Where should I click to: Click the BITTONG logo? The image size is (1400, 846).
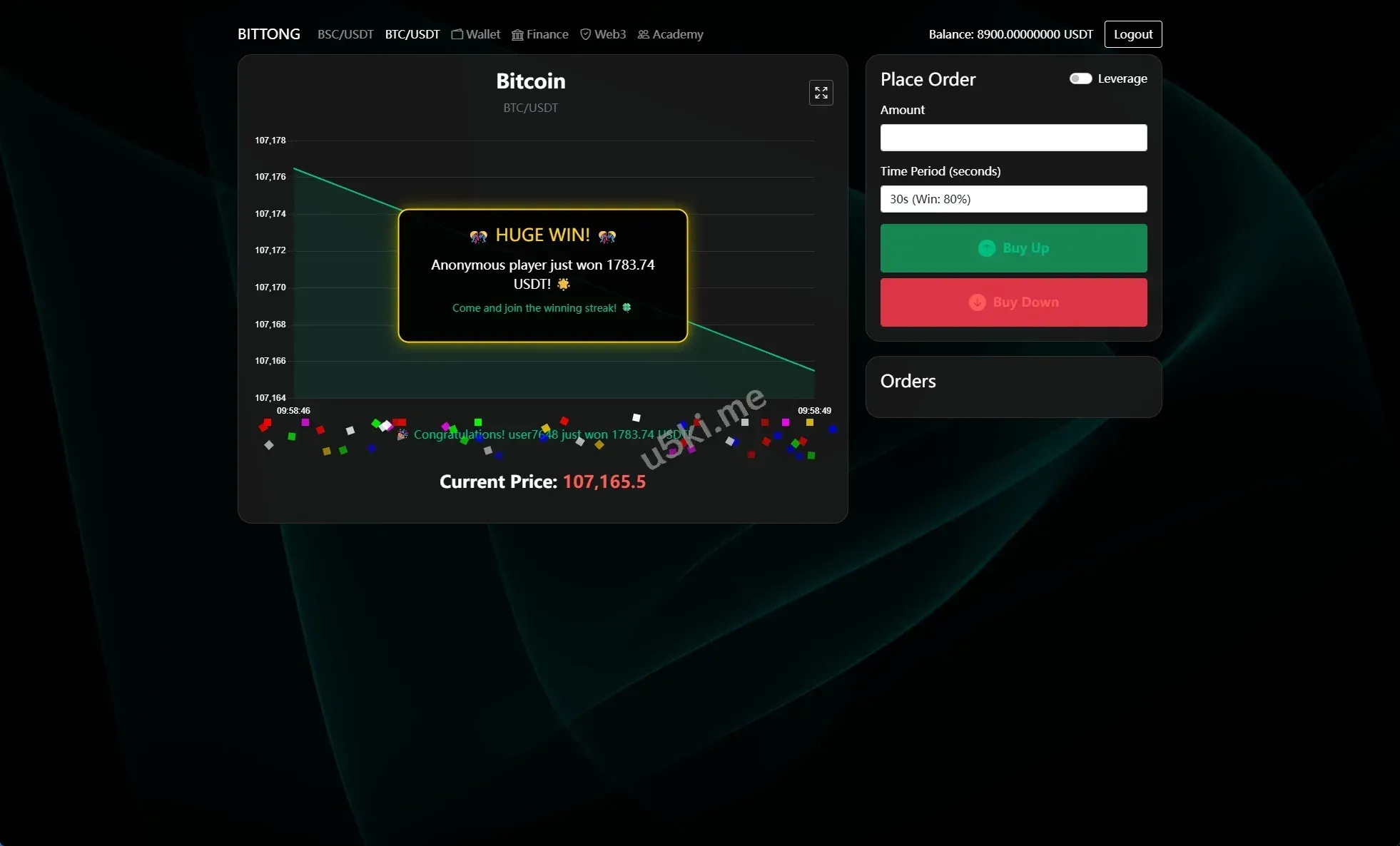(x=268, y=34)
